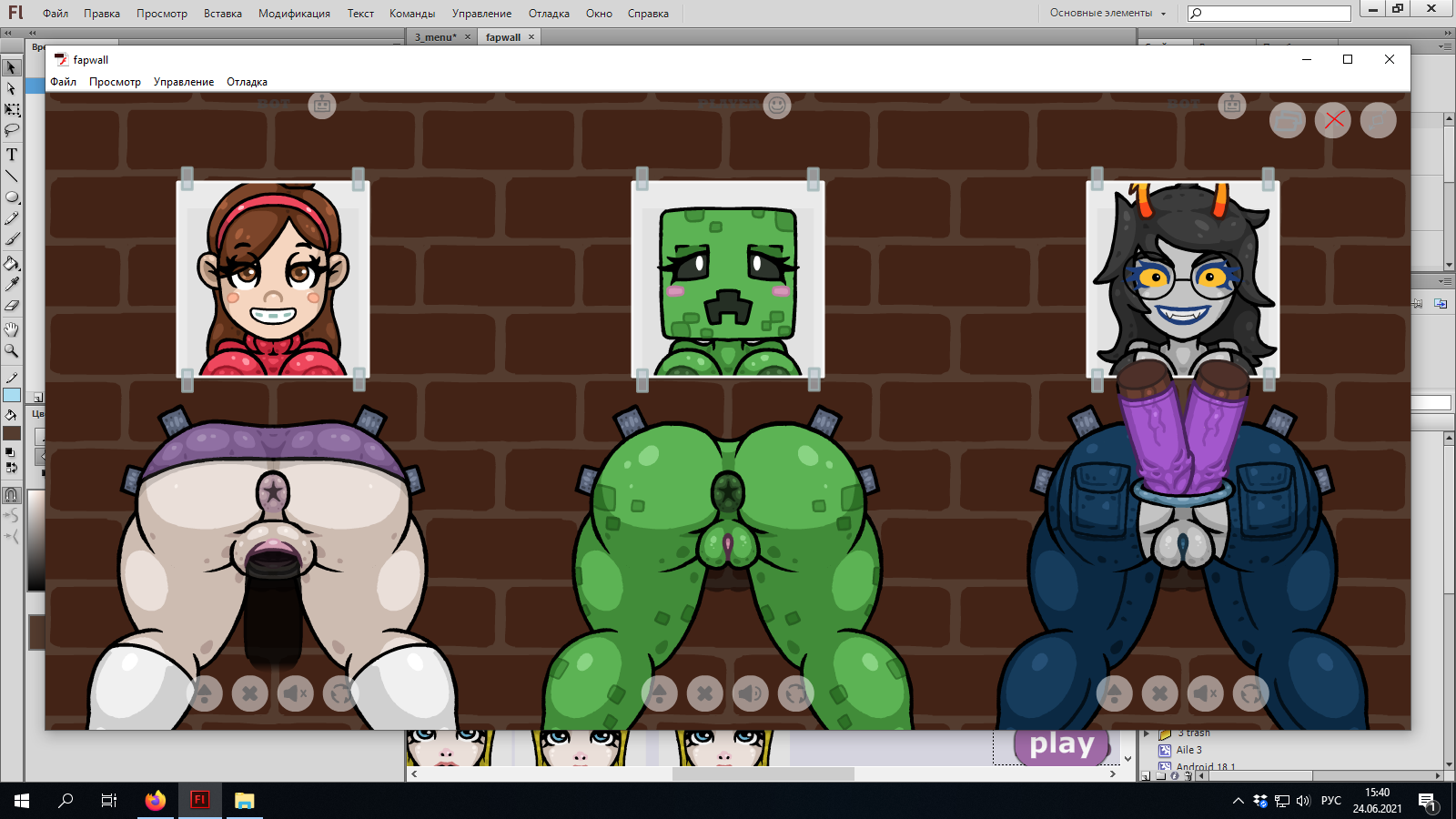Click the robot icon above the left panel
The image size is (1456, 819).
point(322,106)
